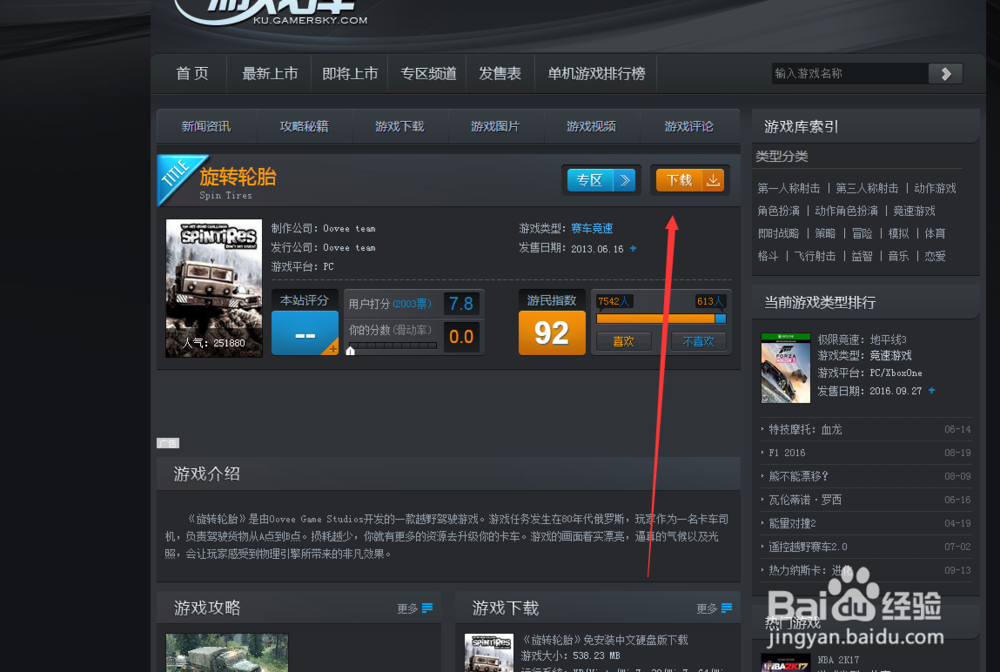Select the 竞速游戏 category link
The width and height of the screenshot is (1000, 672).
[914, 210]
